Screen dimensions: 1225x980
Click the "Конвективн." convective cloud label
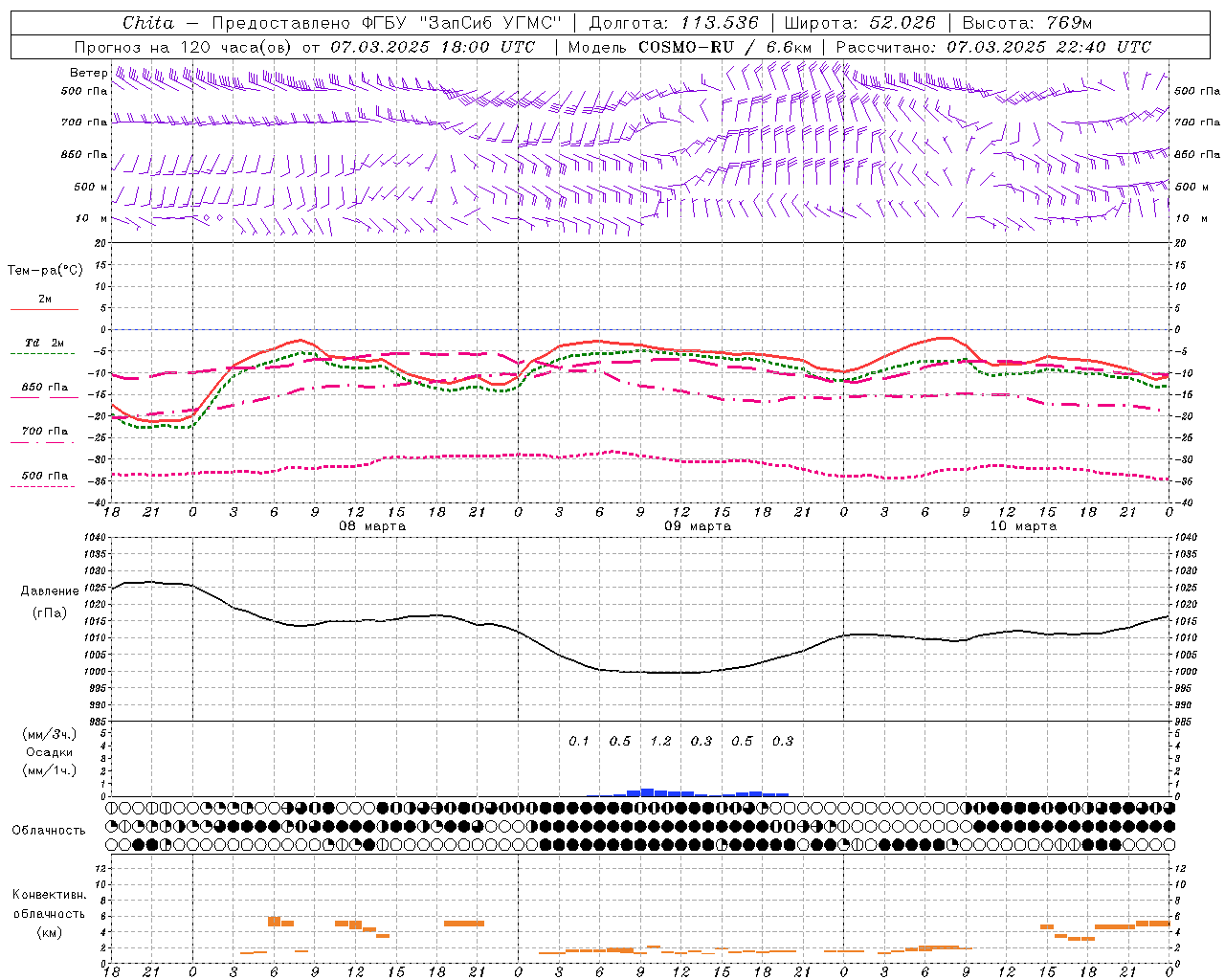[x=50, y=895]
